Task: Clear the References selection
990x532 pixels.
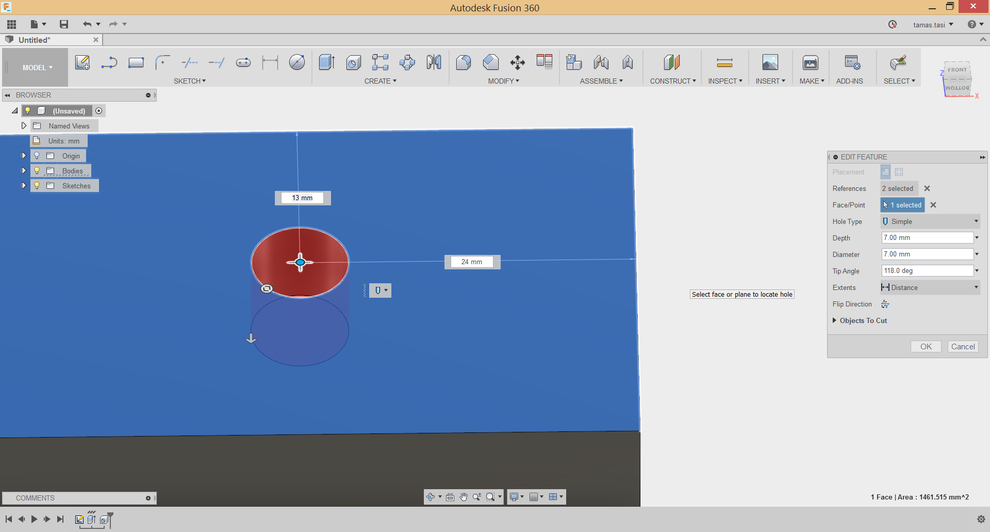Action: click(927, 189)
